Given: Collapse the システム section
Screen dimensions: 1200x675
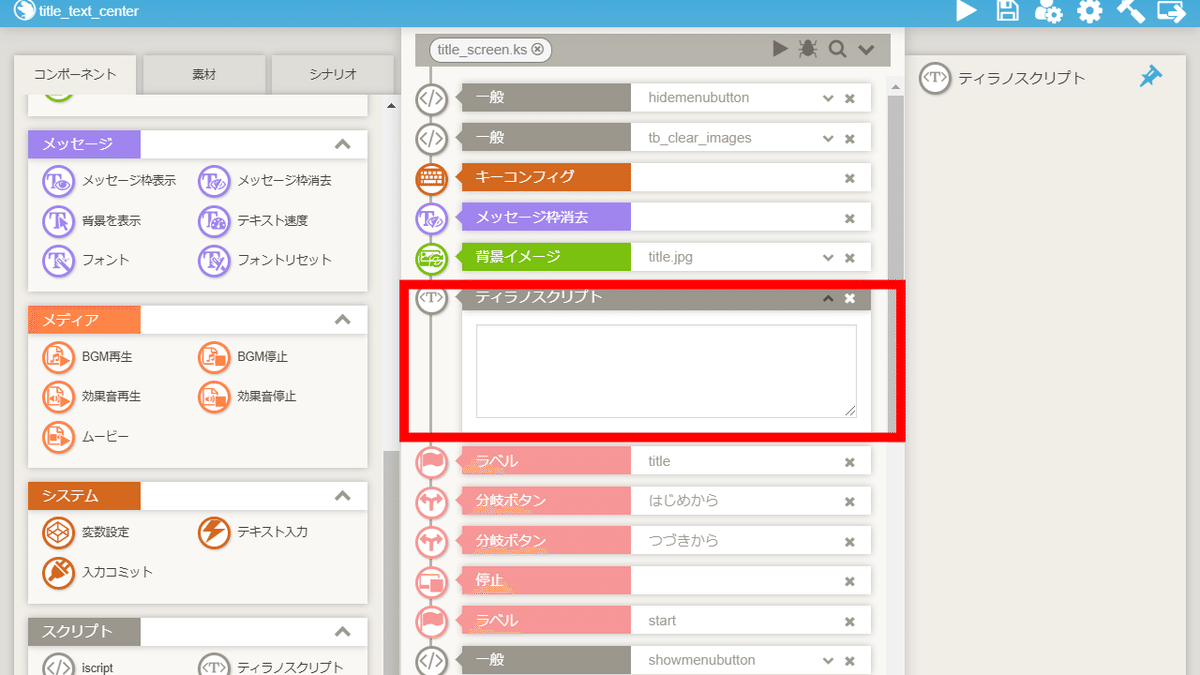Looking at the screenshot, I should (x=343, y=496).
